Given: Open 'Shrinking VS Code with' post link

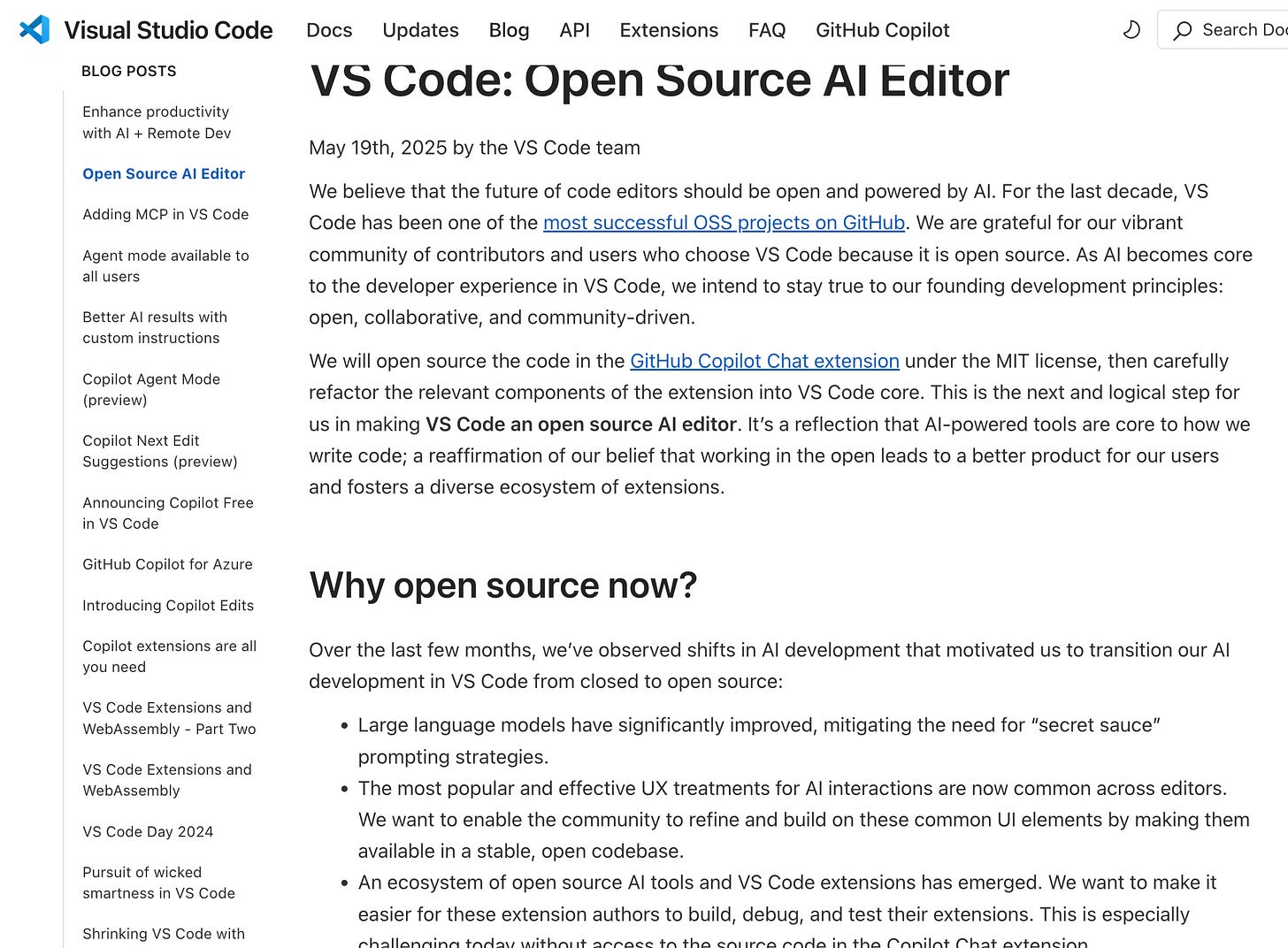Looking at the screenshot, I should point(164,934).
